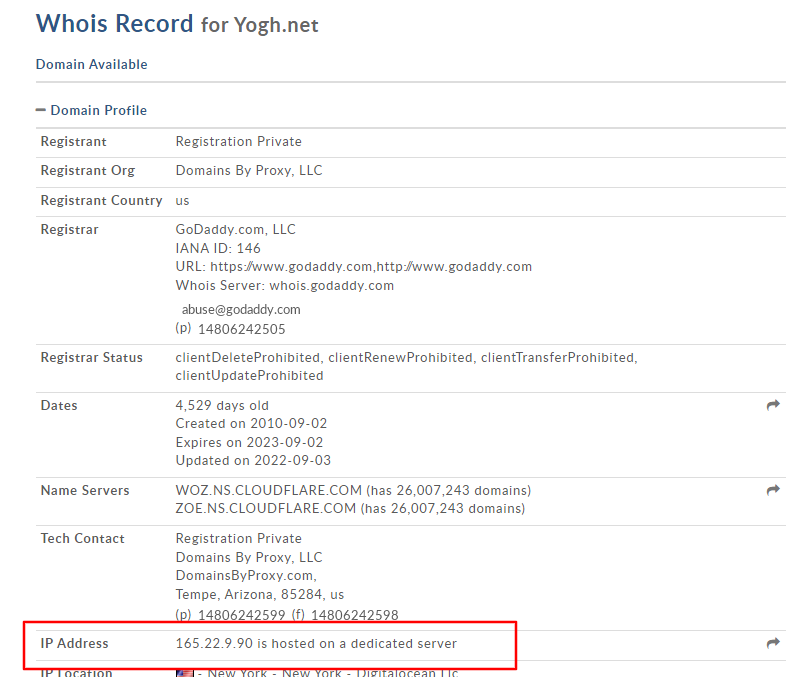Click the domain count beside WOZ.NS.CLOUDFLARE.COM
This screenshot has height=677, width=812.
[448, 490]
